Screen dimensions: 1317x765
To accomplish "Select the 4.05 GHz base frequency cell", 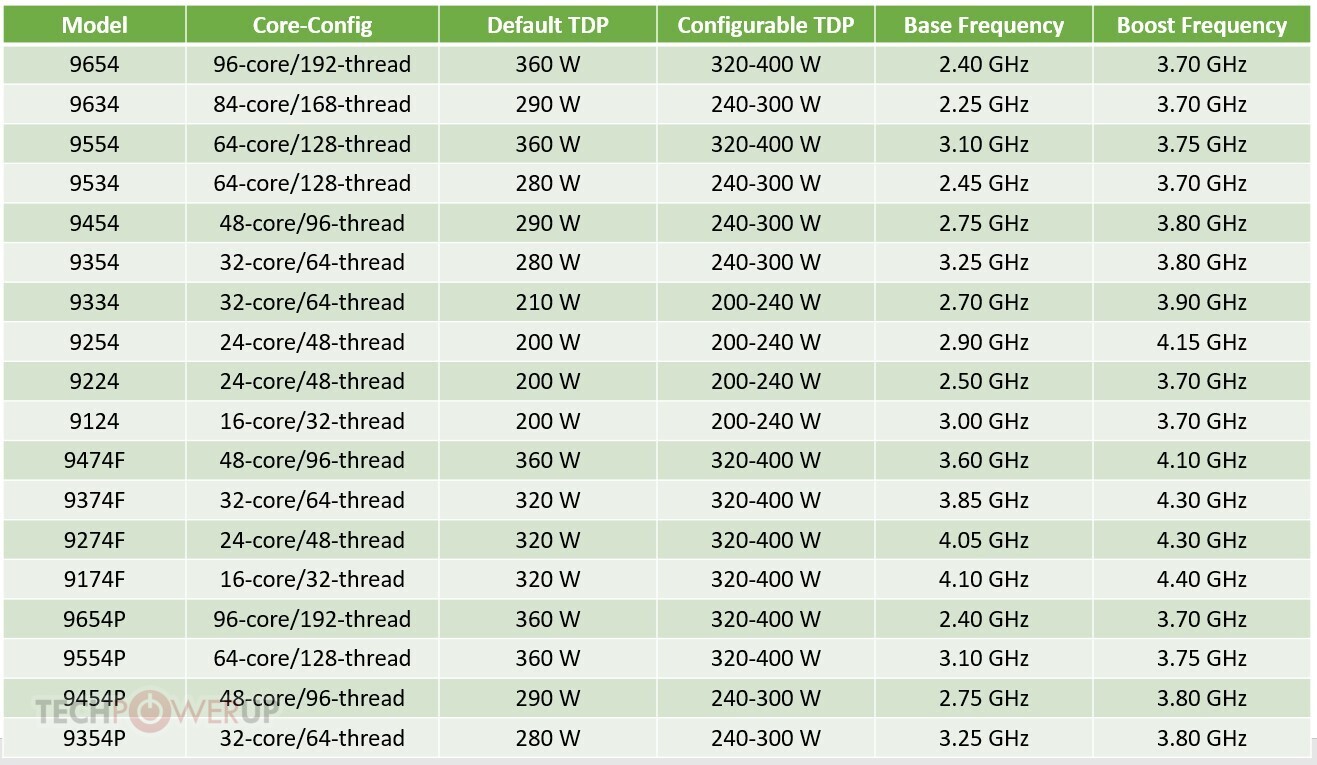I will point(983,540).
